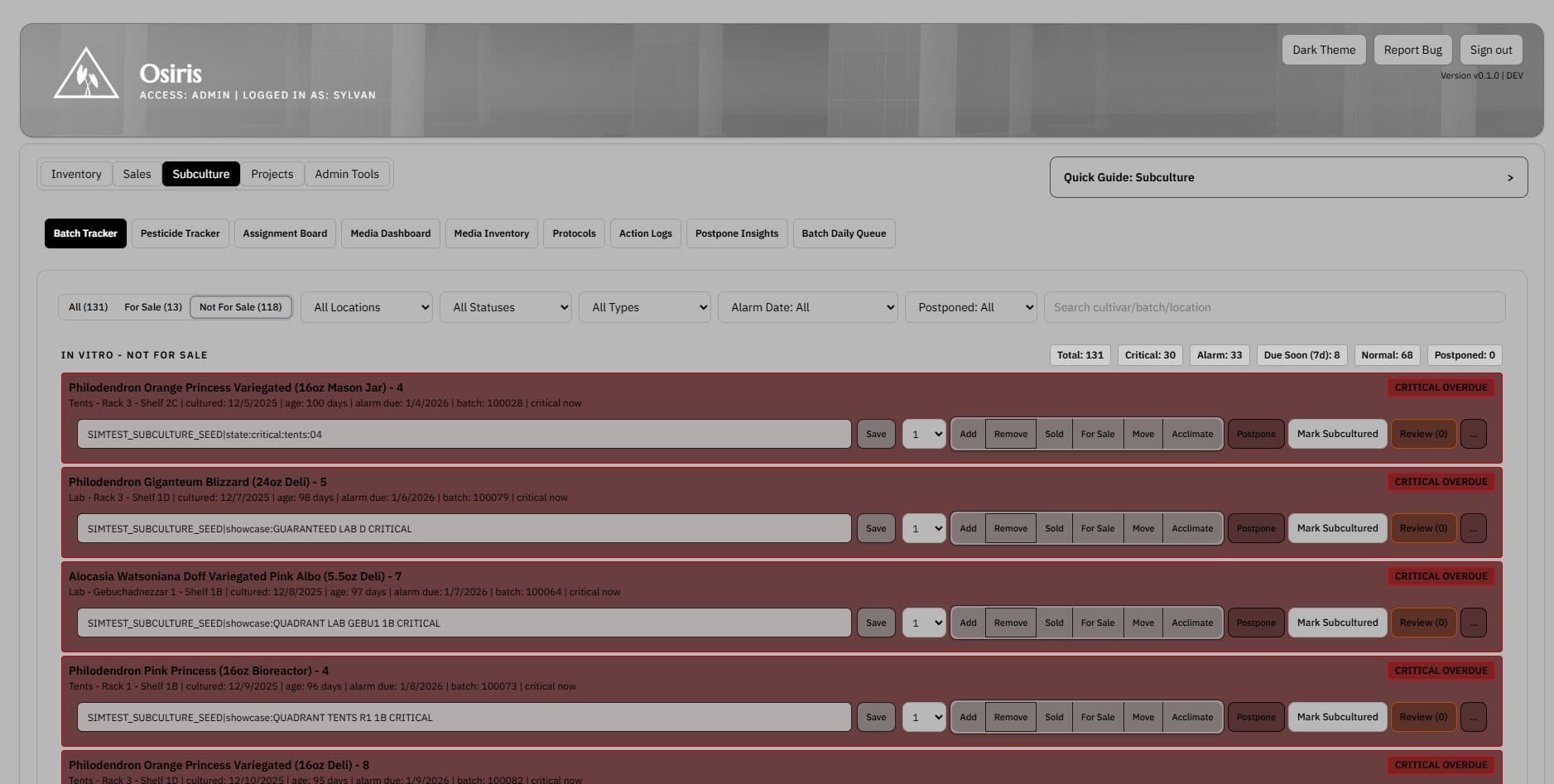
Task: Mark the Philodendron Pink Princess batch Subcultured
Action: click(x=1336, y=717)
